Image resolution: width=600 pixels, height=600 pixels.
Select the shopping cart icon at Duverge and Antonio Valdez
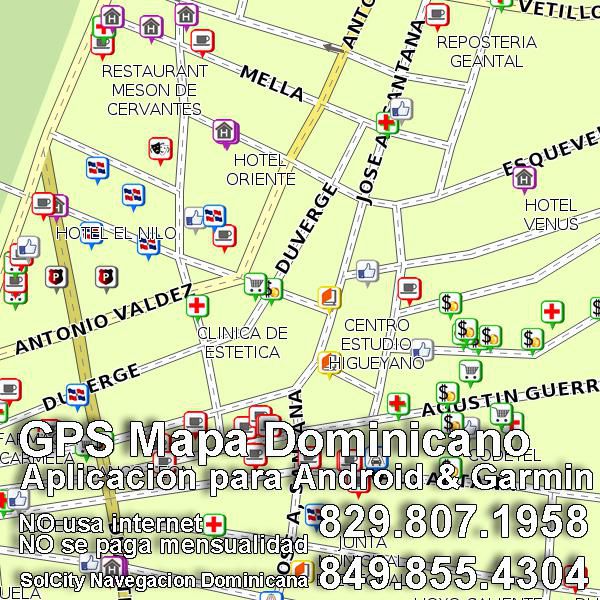[x=255, y=284]
